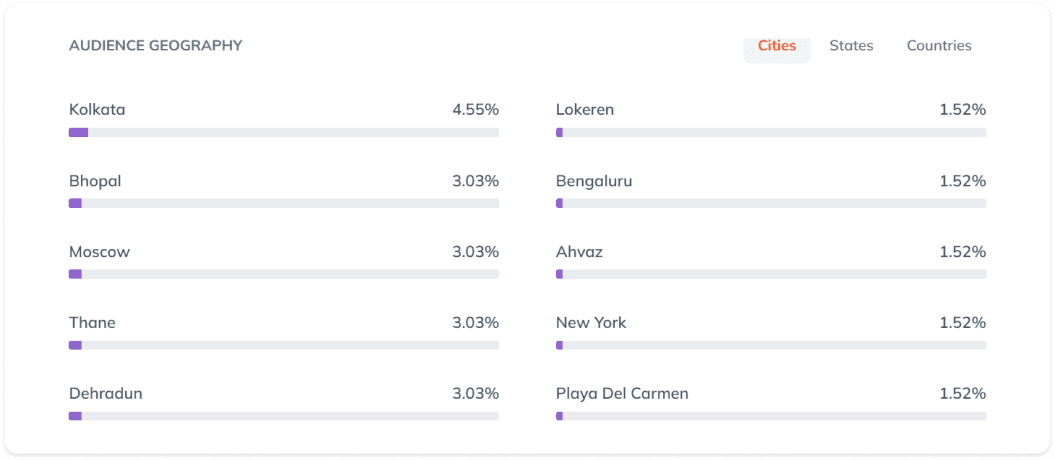Select the Bengaluru audience bar
This screenshot has width=1055, height=460.
pos(771,203)
